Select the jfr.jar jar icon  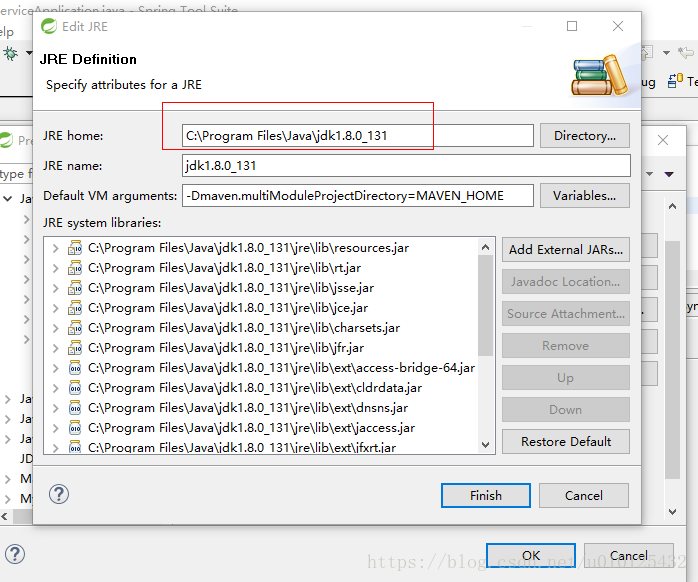75,348
